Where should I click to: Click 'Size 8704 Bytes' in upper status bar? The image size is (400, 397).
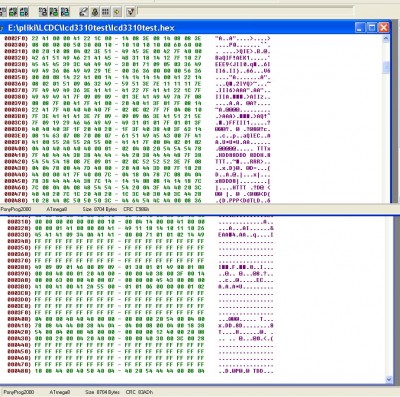pos(100,209)
